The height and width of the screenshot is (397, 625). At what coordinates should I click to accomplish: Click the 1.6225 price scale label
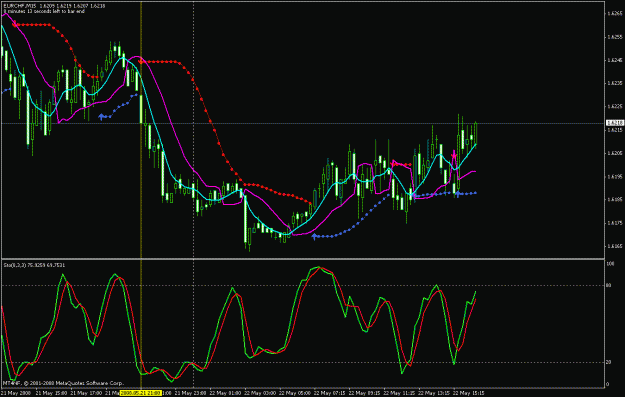coord(615,106)
